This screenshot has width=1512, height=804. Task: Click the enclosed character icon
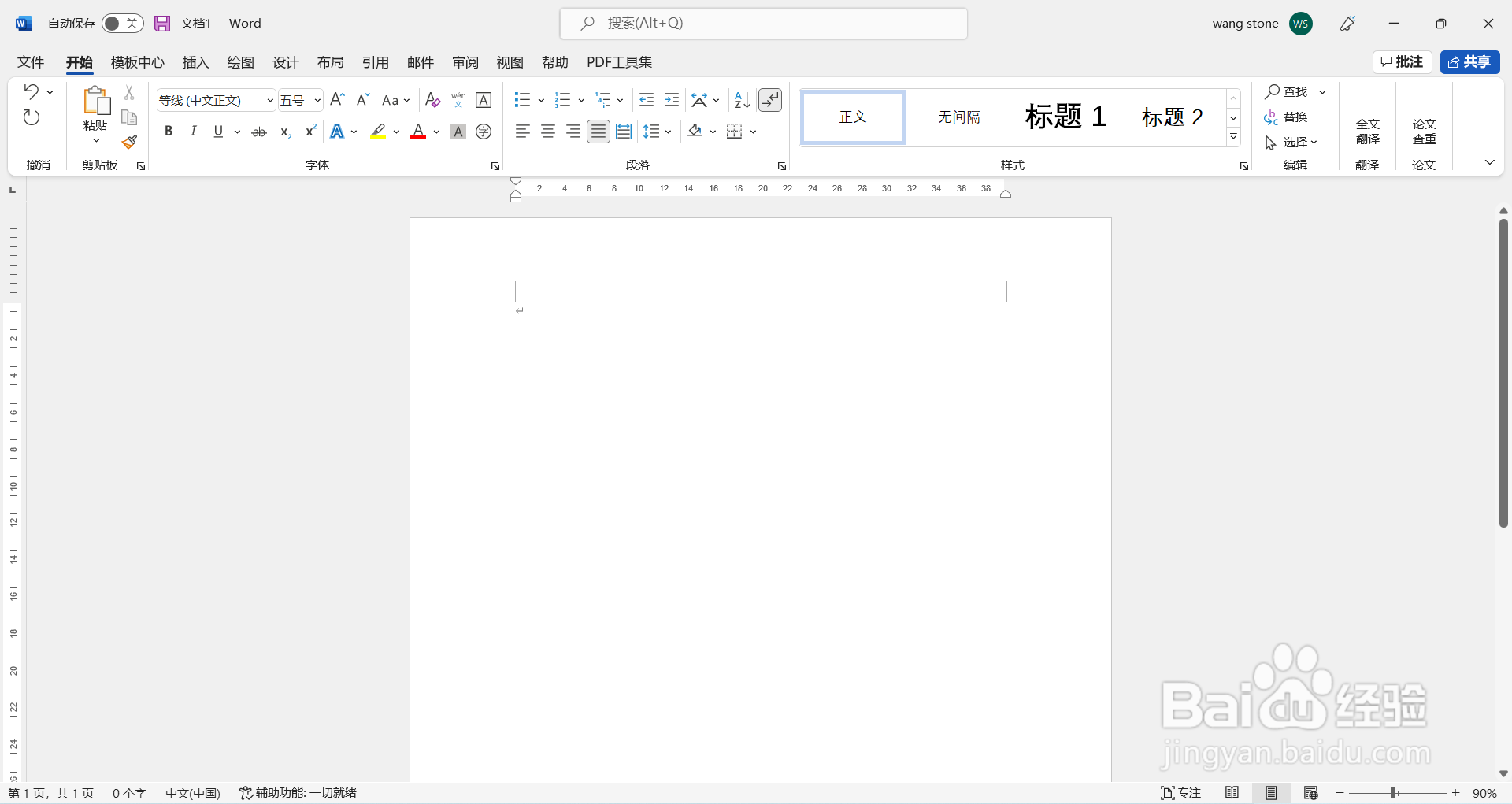coord(484,132)
